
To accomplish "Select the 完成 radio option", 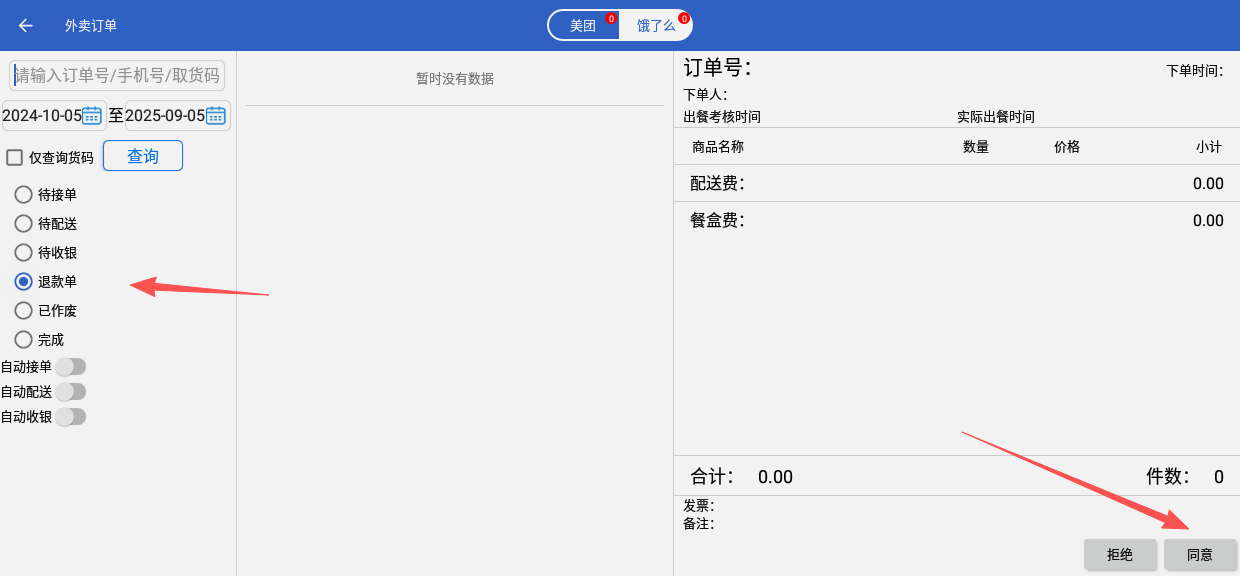I will [24, 339].
